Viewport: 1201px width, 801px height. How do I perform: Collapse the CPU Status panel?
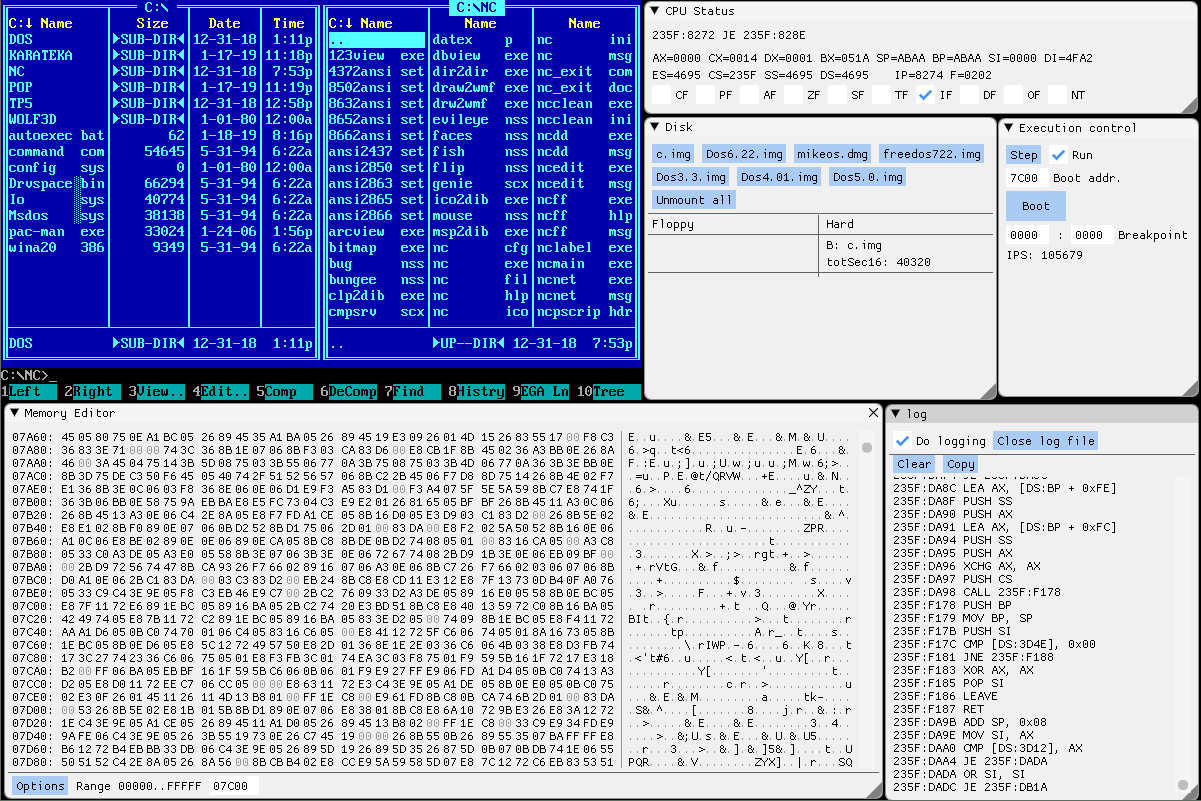coord(655,11)
